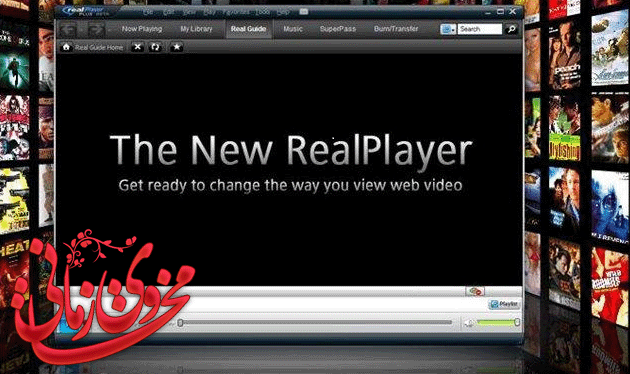Screen dimensions: 630x374
Task: Click the green volume slider
Action: point(497,322)
